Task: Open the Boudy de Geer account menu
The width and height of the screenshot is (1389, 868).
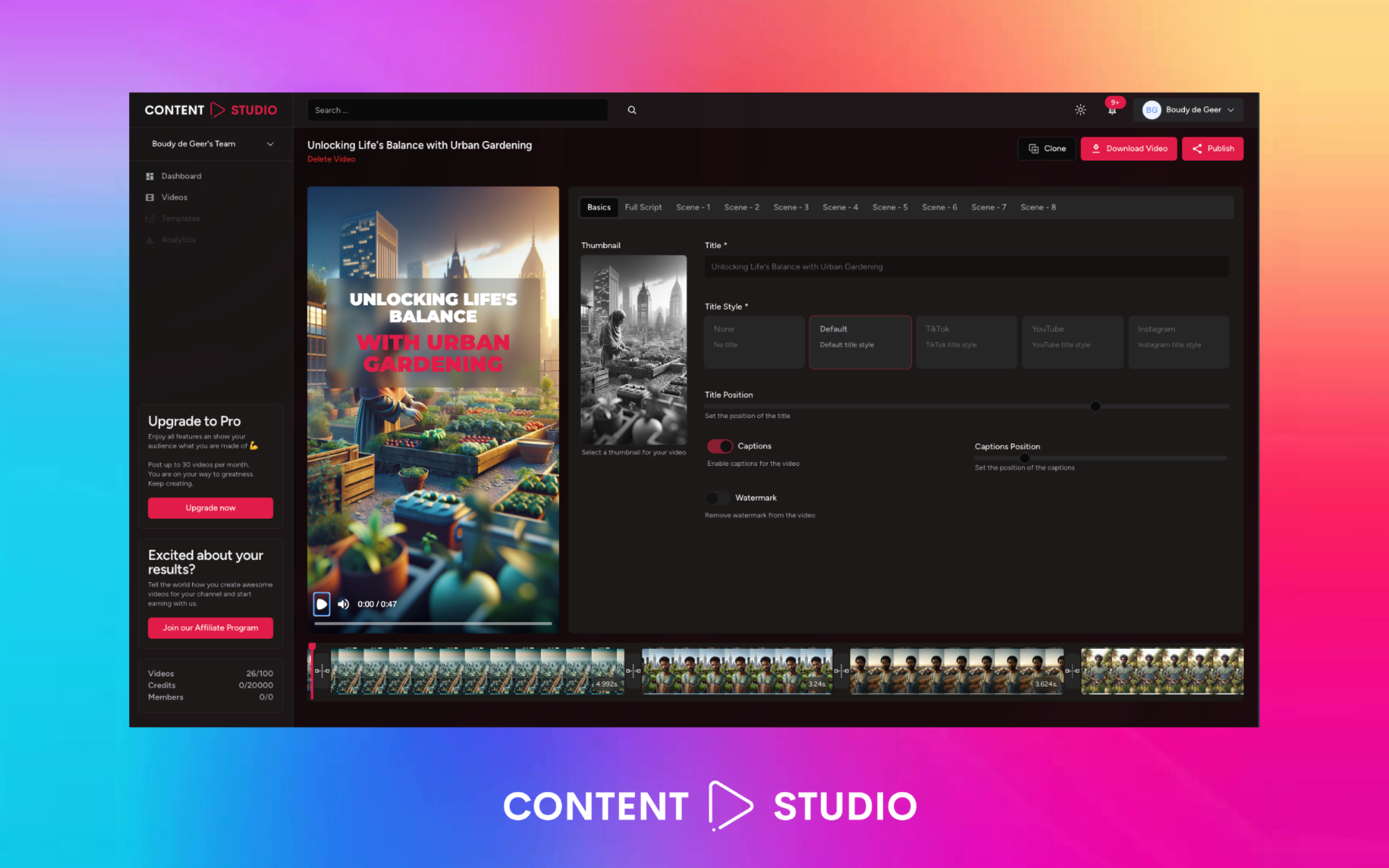Action: (x=1188, y=110)
